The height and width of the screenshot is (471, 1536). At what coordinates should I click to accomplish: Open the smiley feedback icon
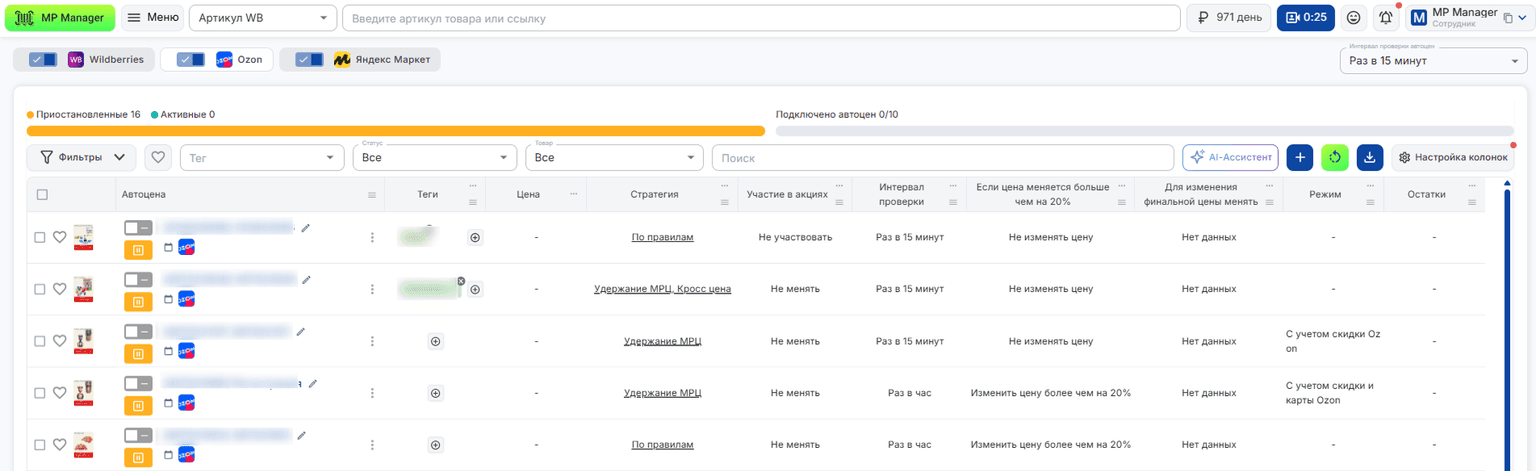1354,18
